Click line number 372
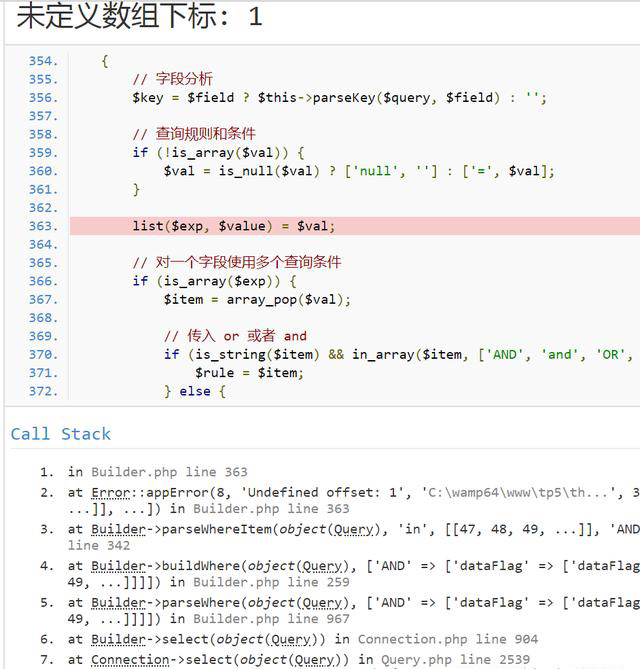640x669 pixels. [43, 391]
